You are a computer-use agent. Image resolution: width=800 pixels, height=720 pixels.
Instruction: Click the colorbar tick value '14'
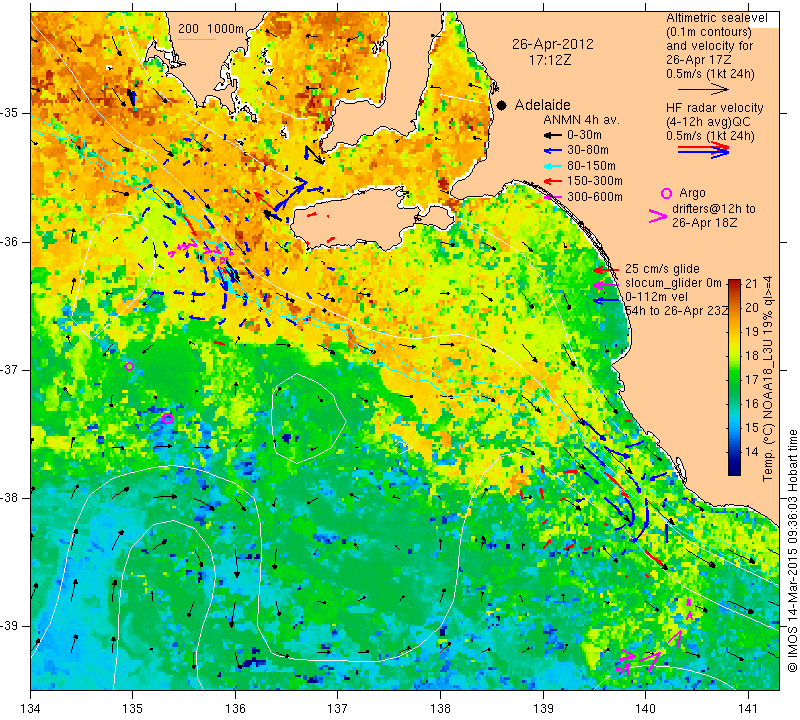click(752, 452)
